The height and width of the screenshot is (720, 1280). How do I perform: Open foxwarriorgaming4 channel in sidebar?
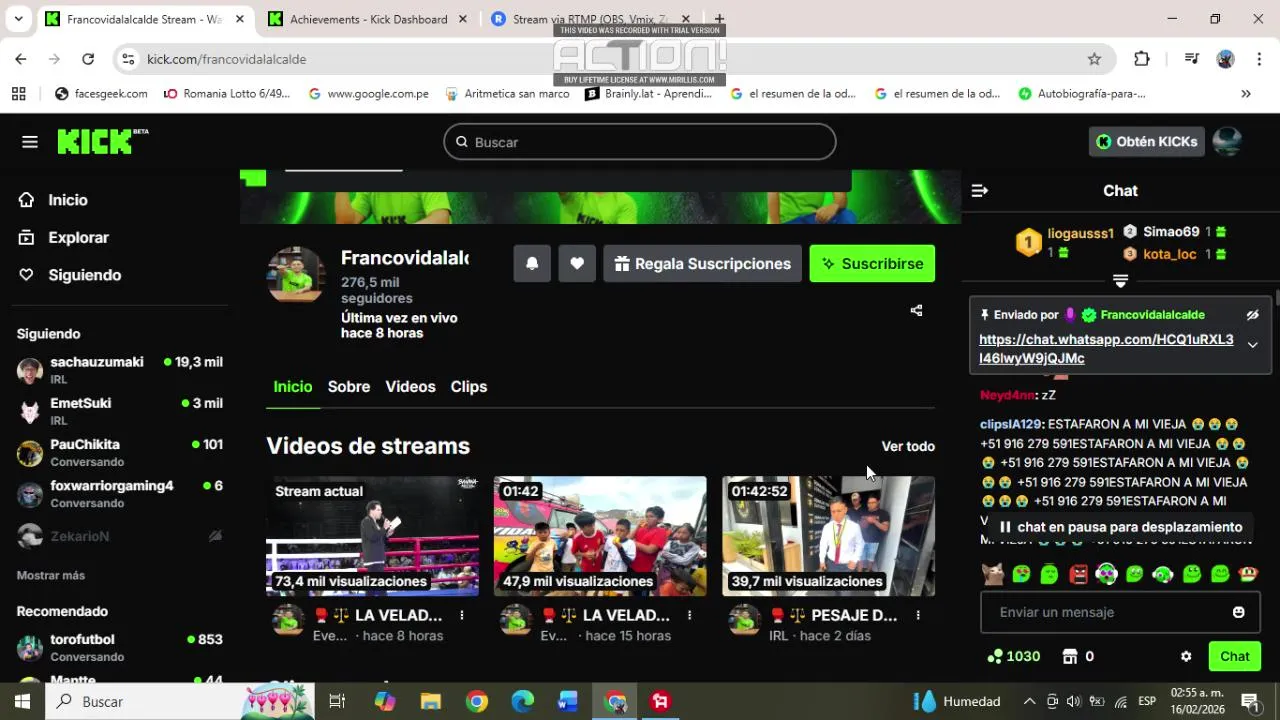point(120,493)
